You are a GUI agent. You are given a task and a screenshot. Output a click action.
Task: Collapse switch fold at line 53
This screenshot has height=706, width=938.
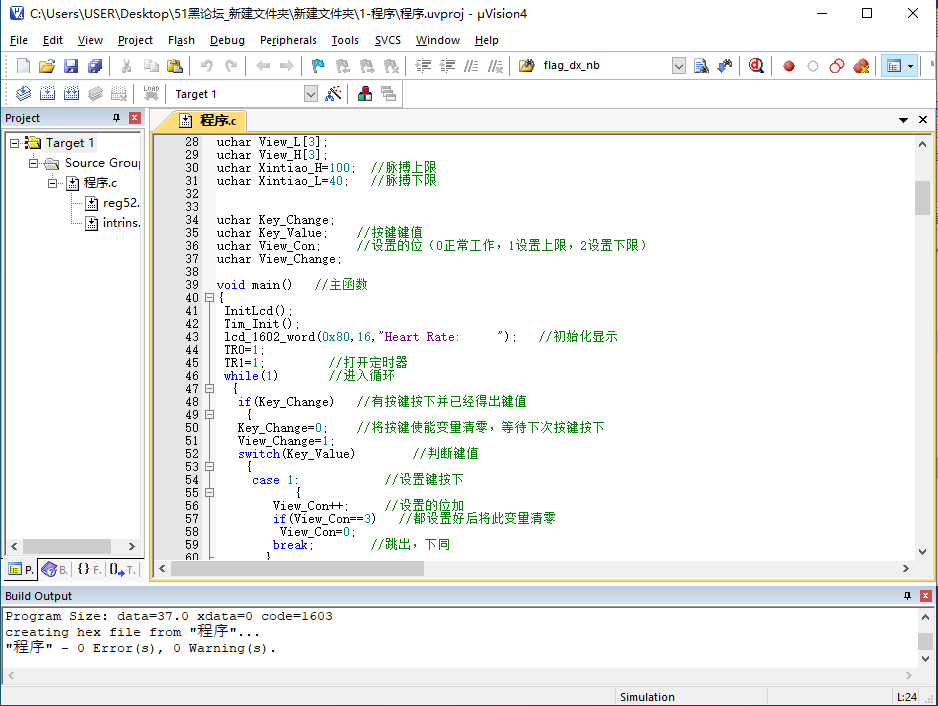click(x=209, y=467)
